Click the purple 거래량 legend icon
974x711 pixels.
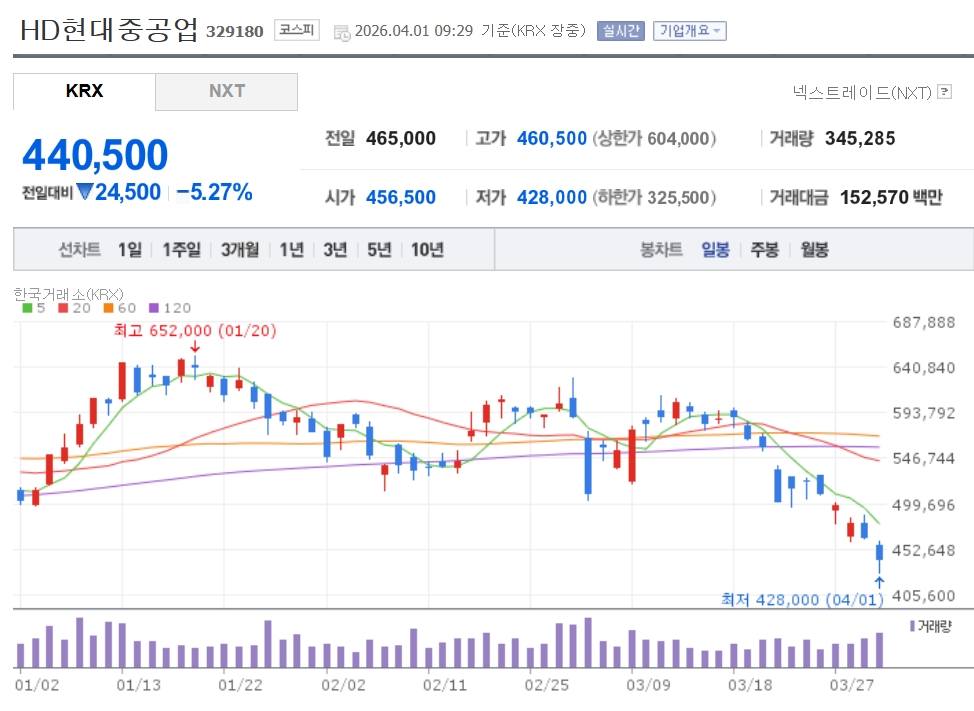[912, 625]
